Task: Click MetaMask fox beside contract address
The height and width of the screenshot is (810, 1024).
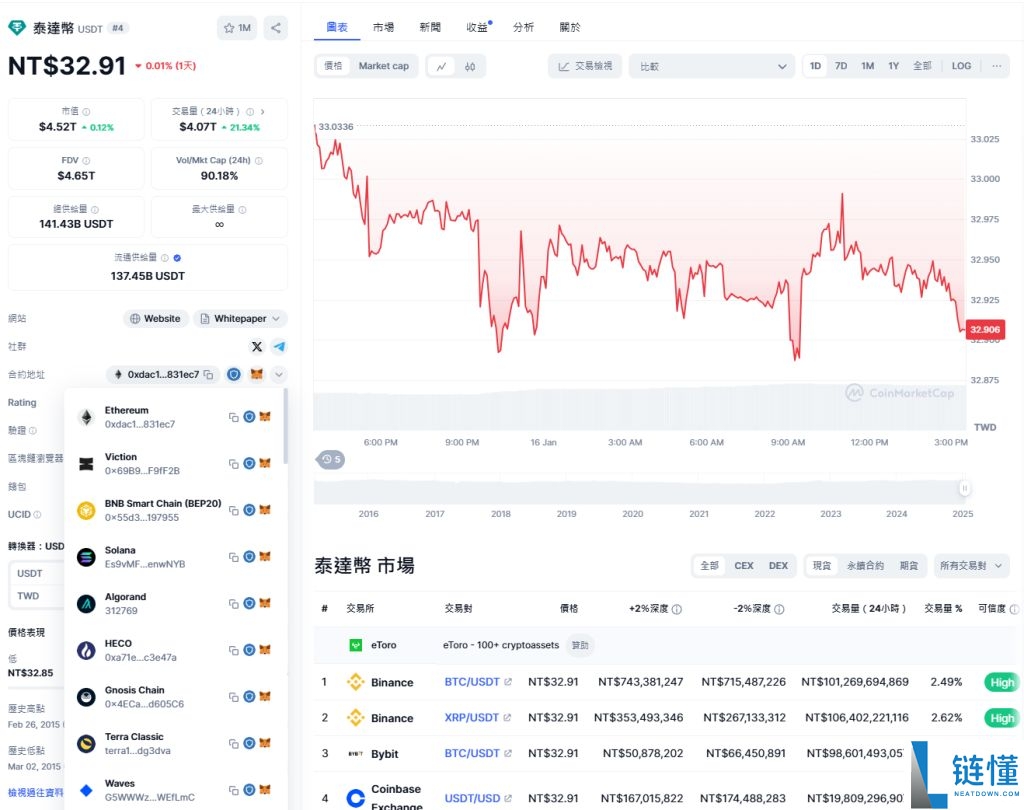Action: 257,374
